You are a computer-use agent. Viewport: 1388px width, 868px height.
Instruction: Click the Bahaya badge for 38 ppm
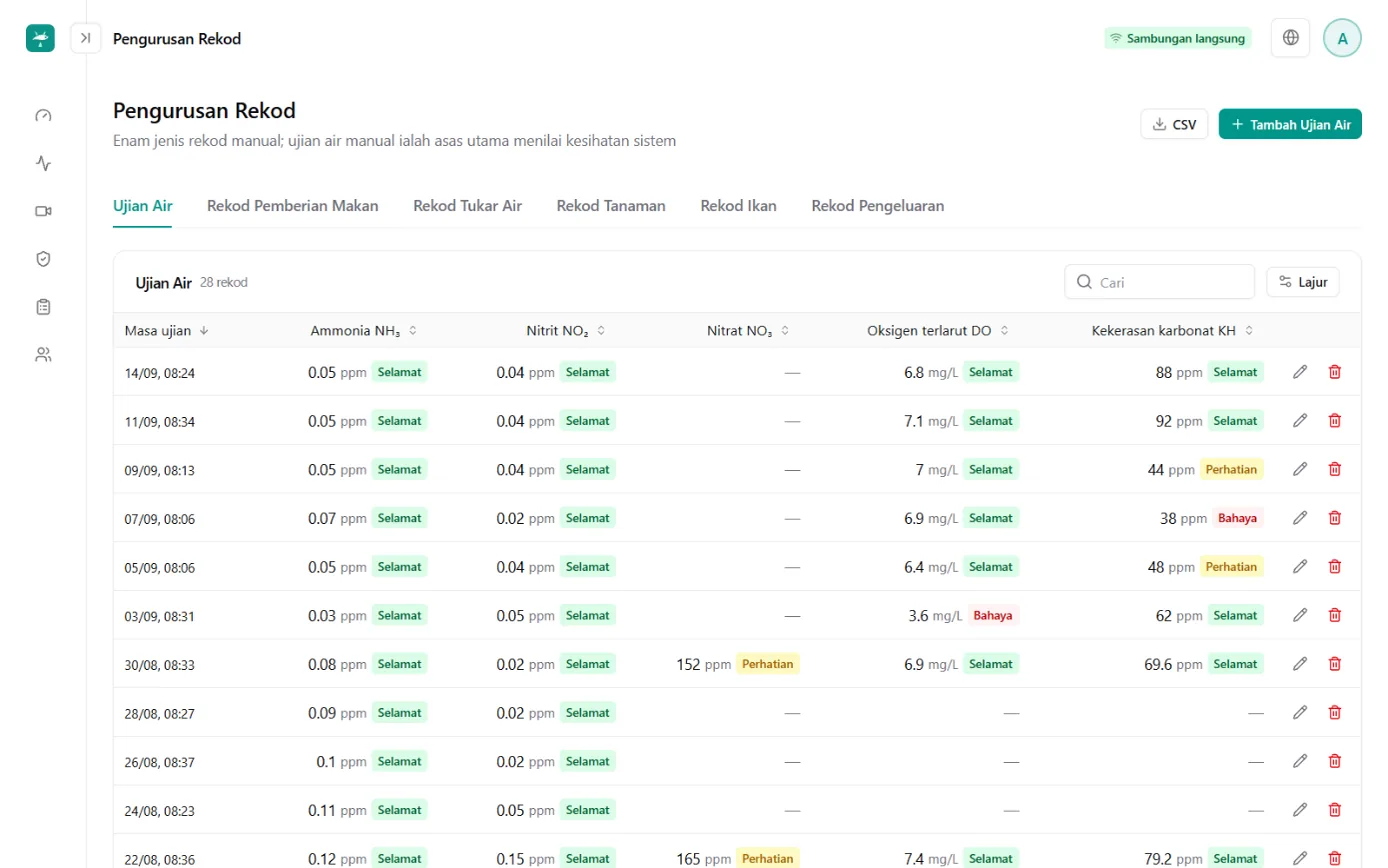[1238, 518]
